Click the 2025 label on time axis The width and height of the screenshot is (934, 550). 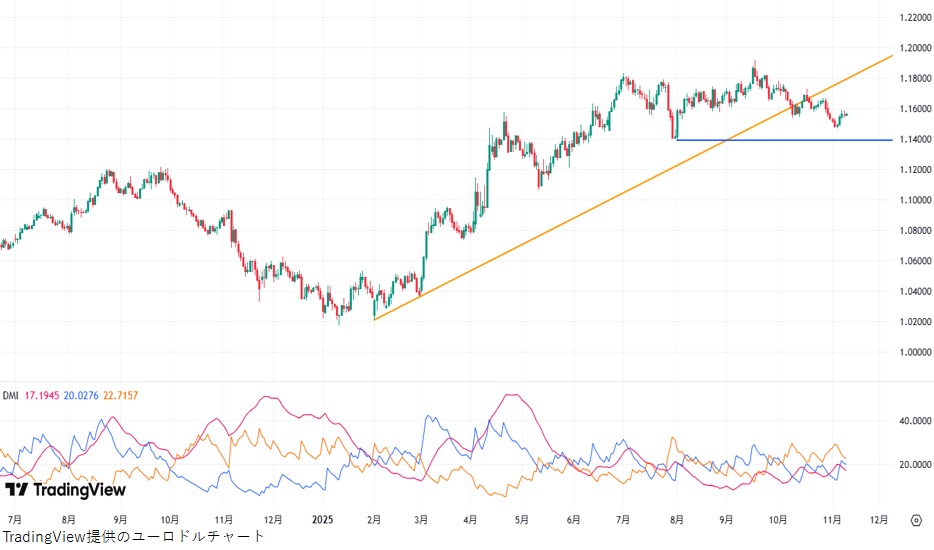(322, 520)
